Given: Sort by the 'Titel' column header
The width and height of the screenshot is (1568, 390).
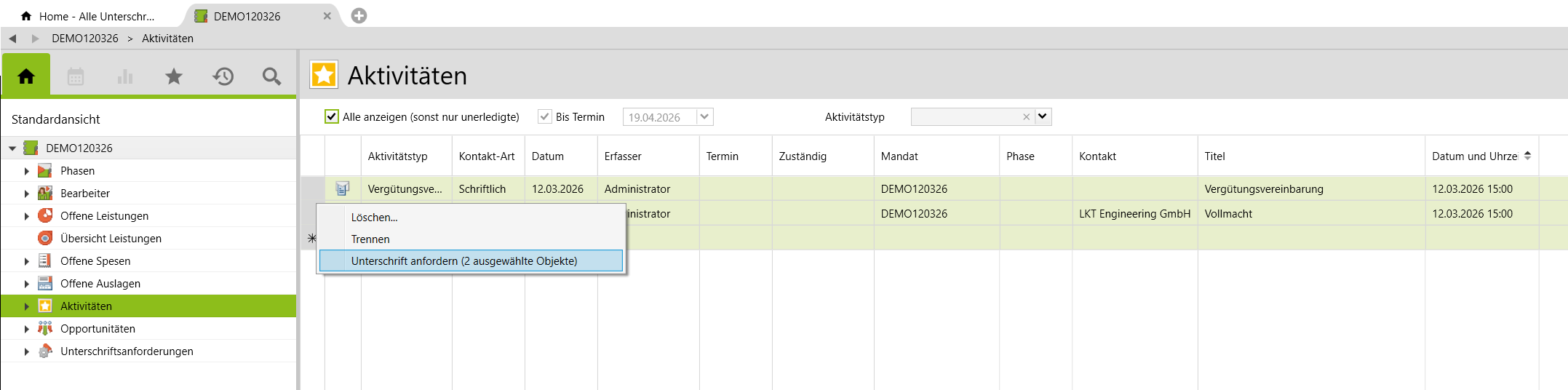Looking at the screenshot, I should pos(1214,156).
